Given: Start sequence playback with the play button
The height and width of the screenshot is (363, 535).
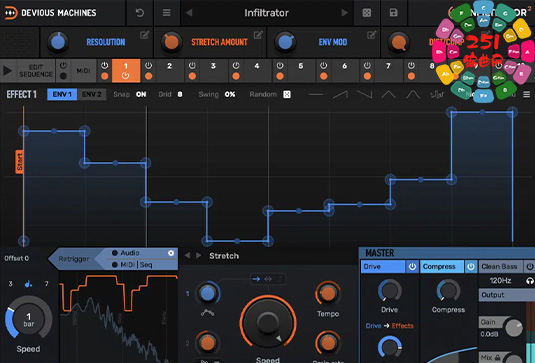Looking at the screenshot, I should 7,71.
